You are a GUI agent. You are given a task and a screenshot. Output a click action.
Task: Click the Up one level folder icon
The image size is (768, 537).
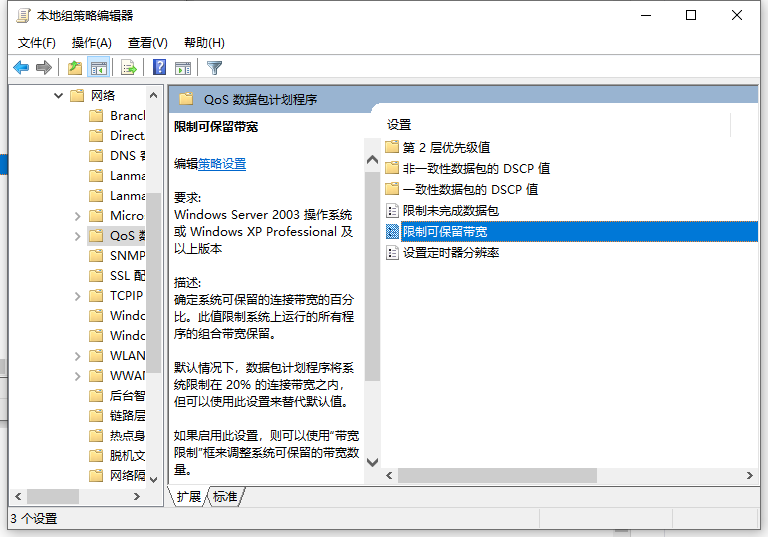click(75, 68)
